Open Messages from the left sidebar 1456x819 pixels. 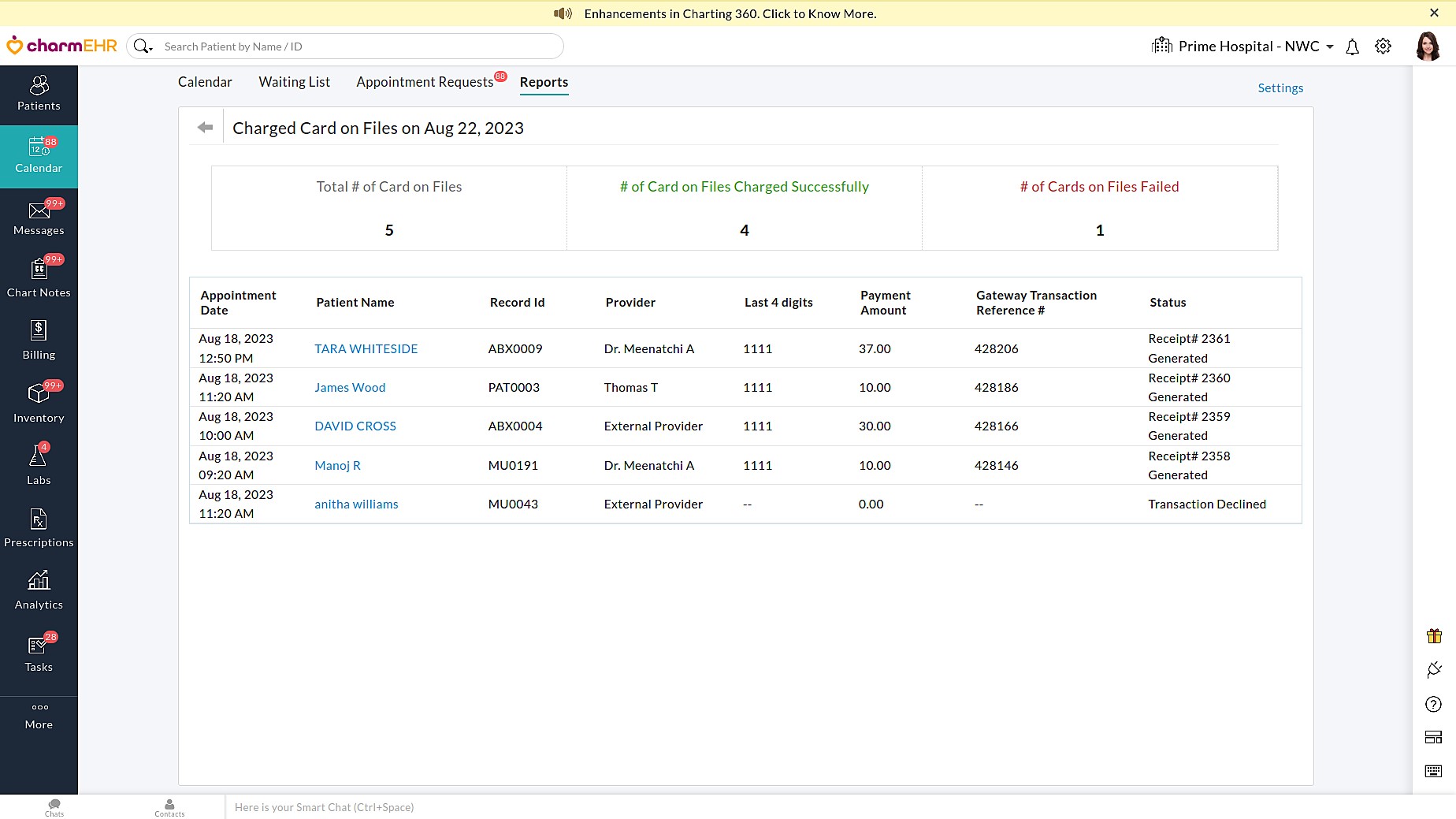click(39, 218)
